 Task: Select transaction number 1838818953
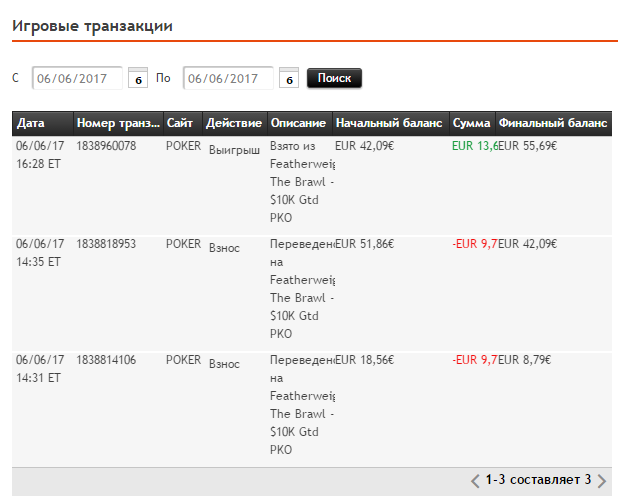click(x=106, y=244)
